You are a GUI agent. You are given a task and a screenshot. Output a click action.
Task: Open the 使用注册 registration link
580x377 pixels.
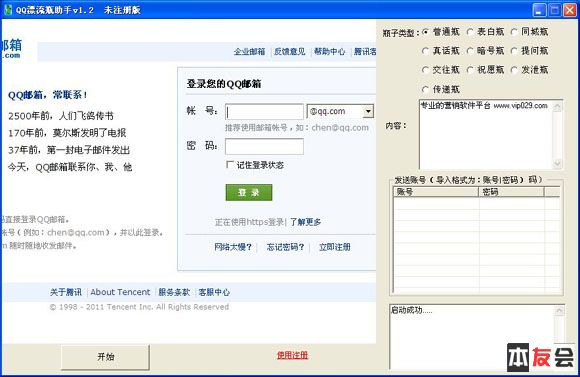292,355
